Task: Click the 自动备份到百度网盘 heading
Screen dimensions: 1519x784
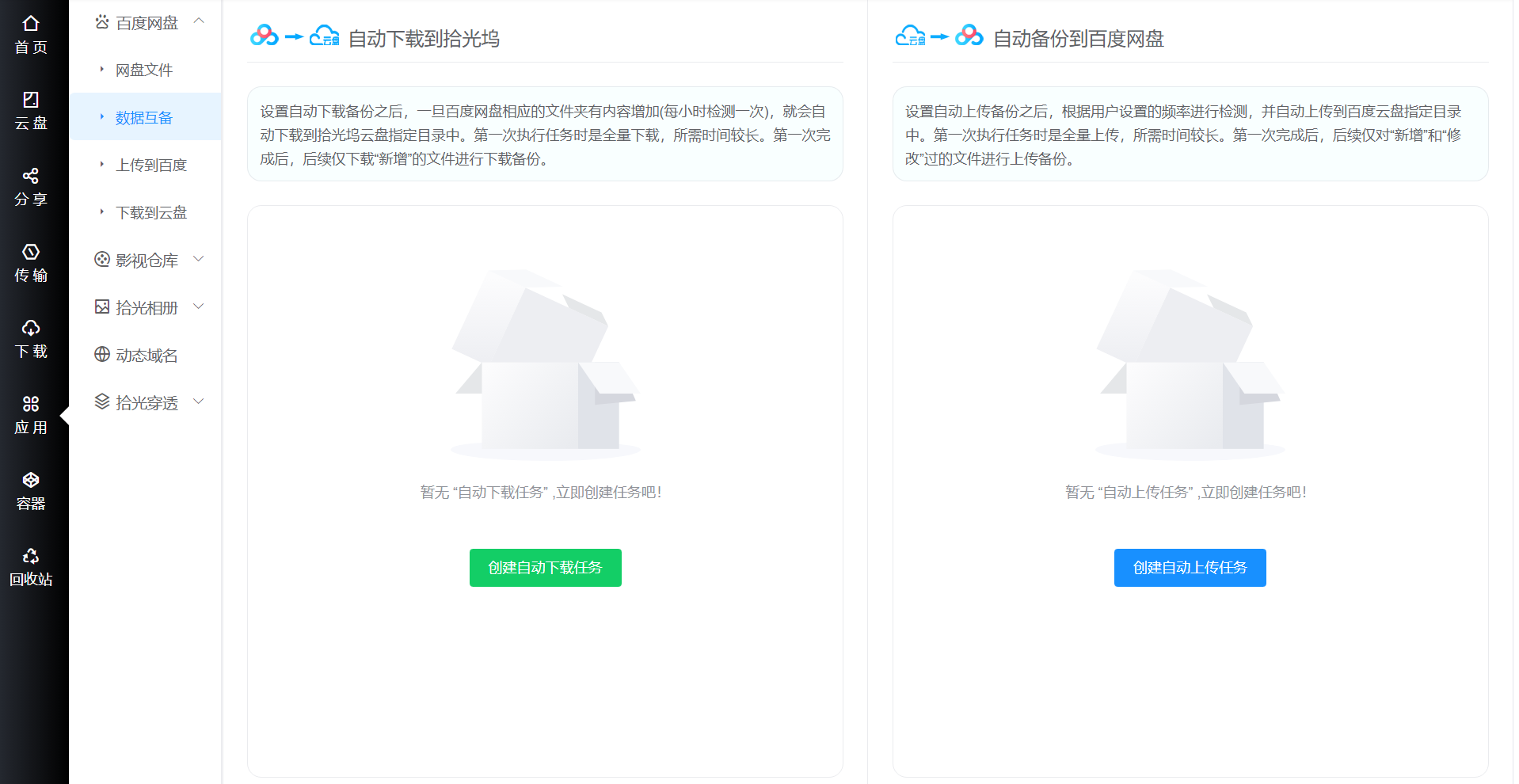Action: (1079, 39)
